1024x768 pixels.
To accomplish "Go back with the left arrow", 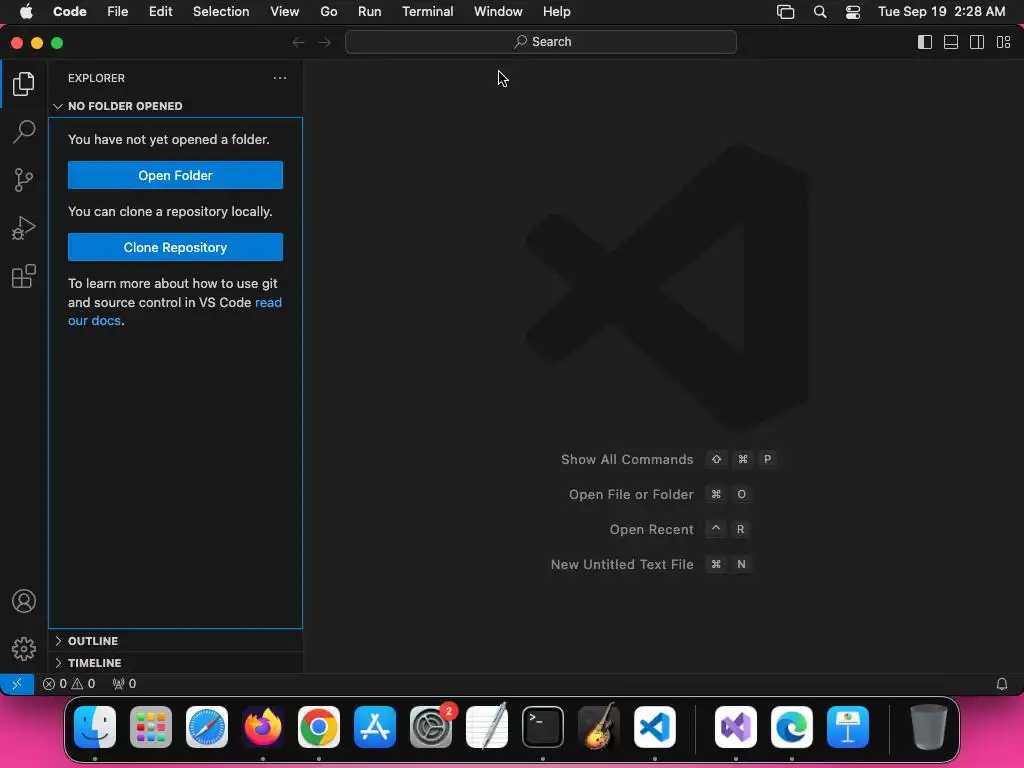I will pos(298,42).
